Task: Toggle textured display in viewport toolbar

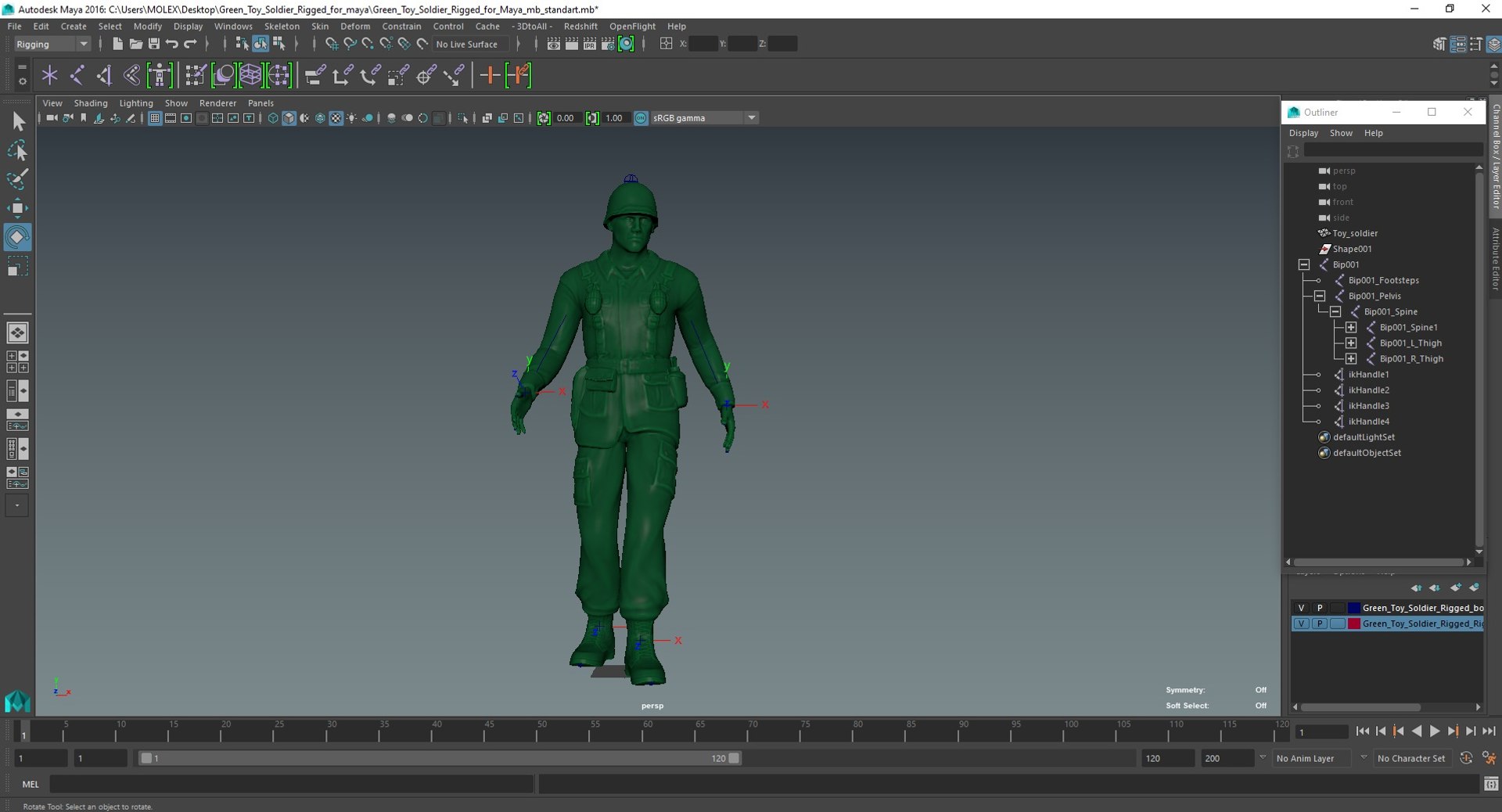Action: [336, 118]
